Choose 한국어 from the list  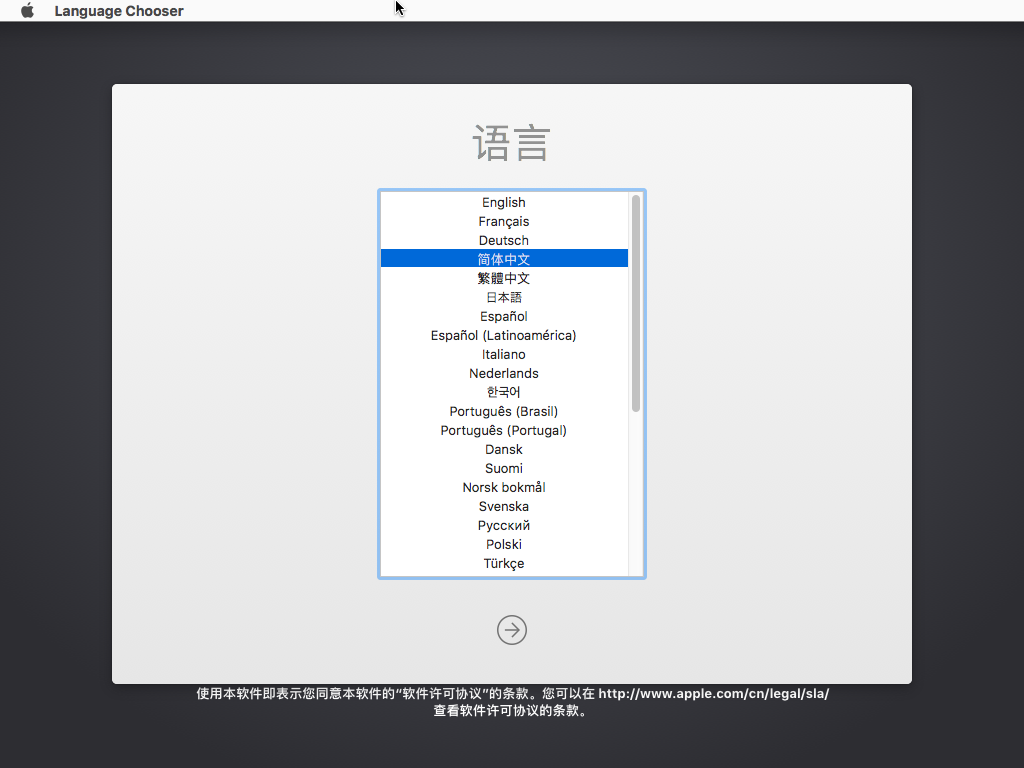[x=503, y=392]
